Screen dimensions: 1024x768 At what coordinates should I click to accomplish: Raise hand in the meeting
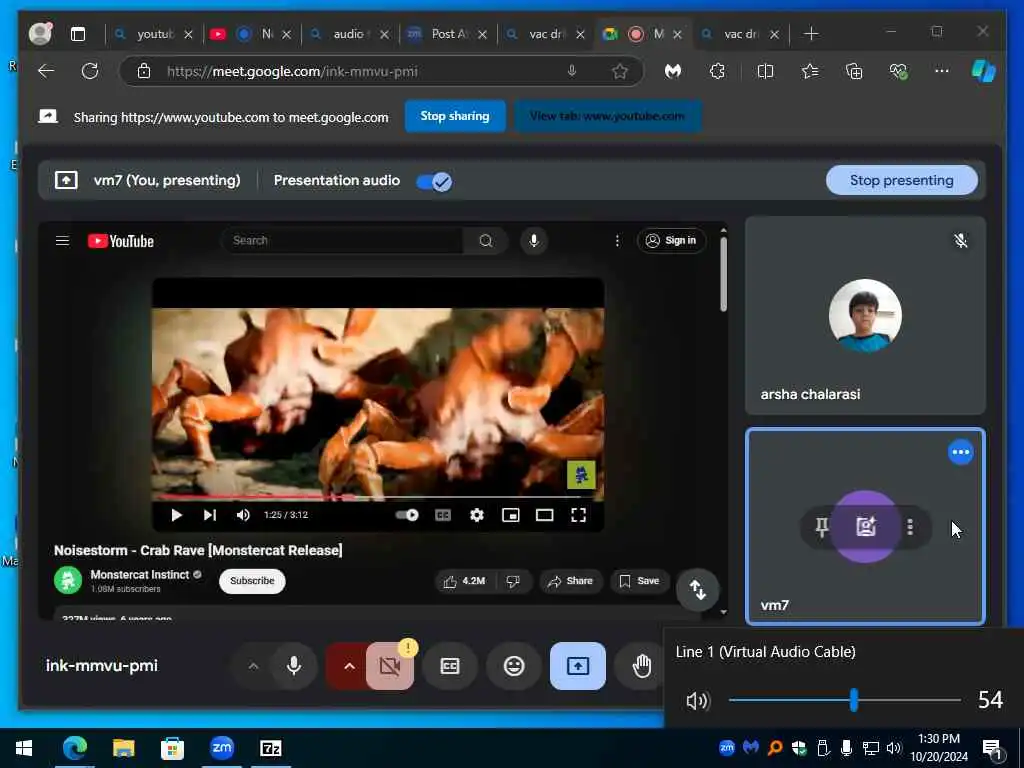point(642,666)
